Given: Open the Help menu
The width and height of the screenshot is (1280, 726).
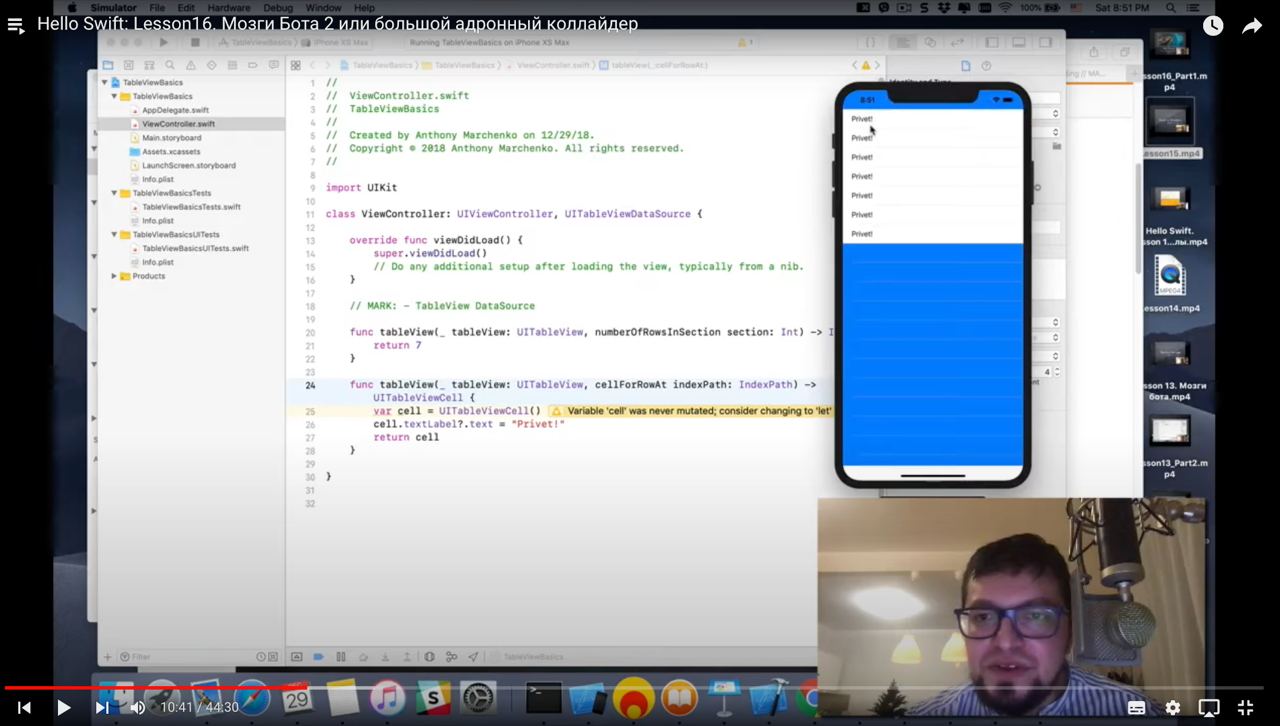Looking at the screenshot, I should point(364,8).
